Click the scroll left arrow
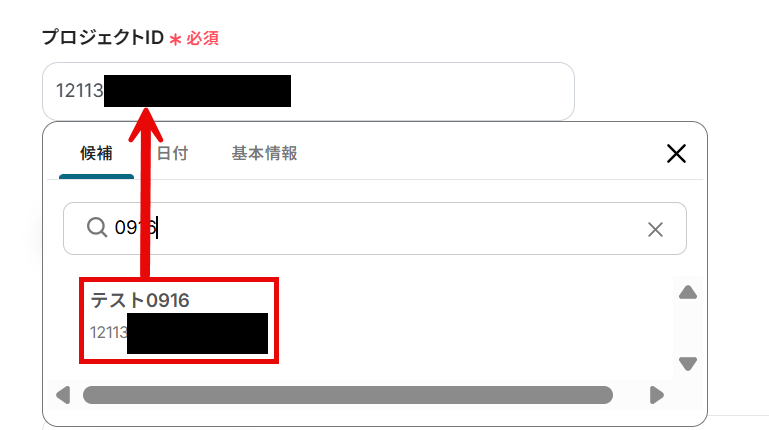The height and width of the screenshot is (430, 769). coord(63,395)
